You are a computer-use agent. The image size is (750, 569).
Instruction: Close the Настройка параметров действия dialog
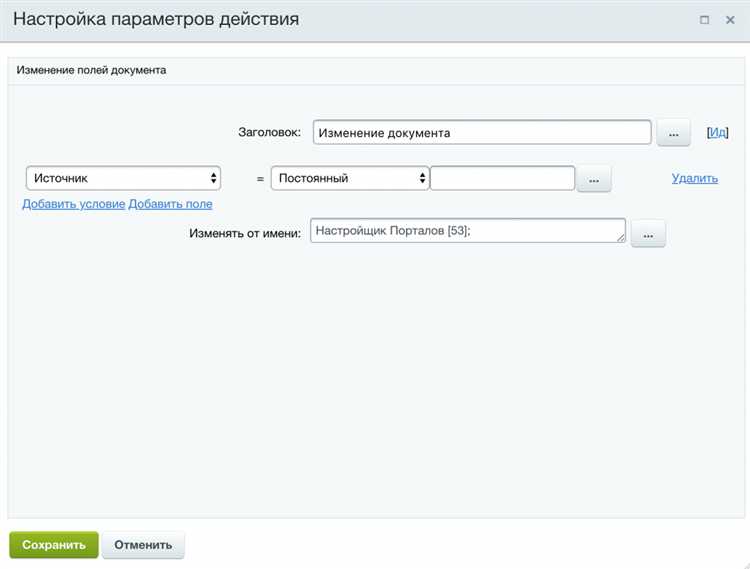tap(730, 20)
